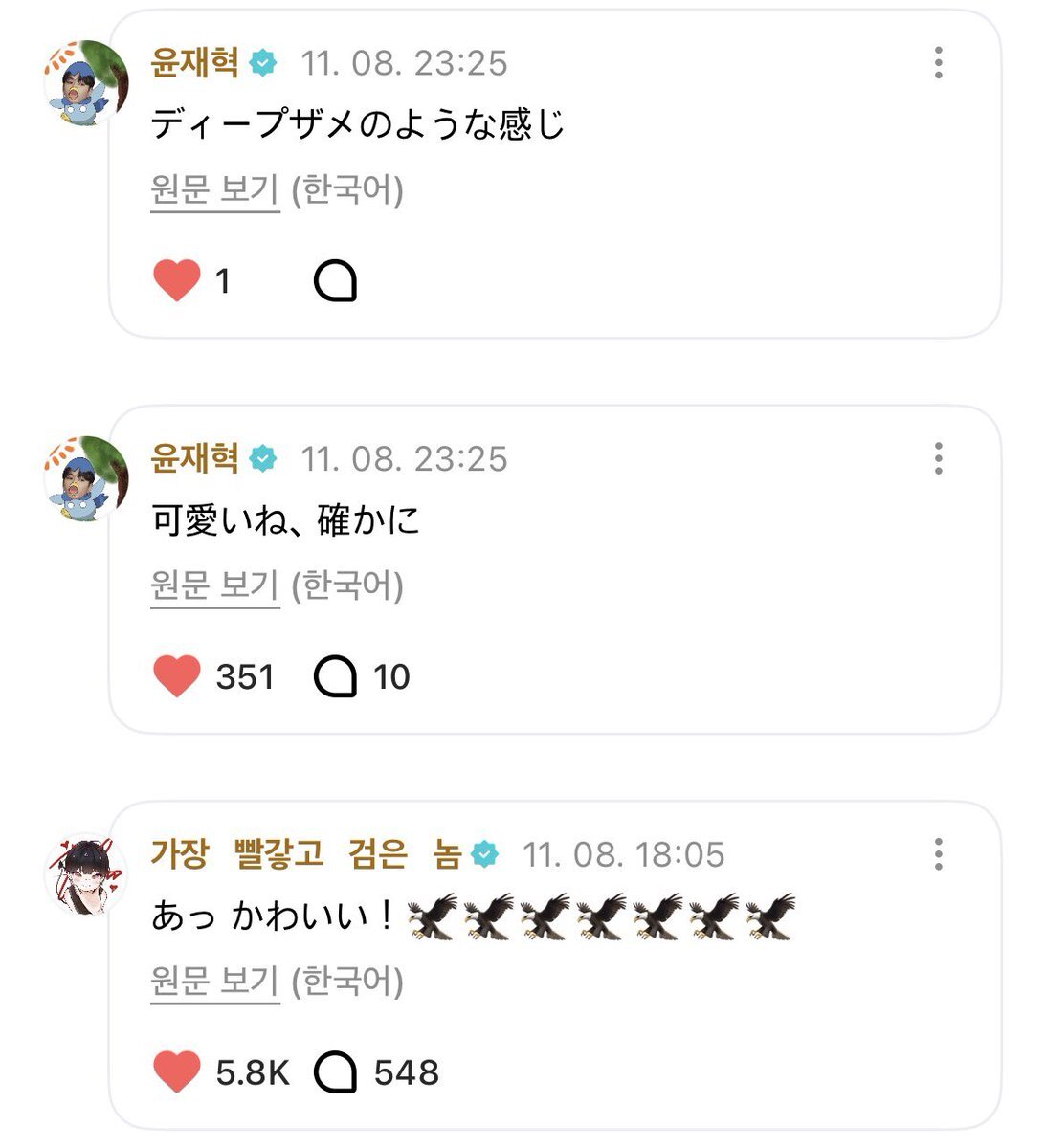Screen dimensions: 1046x1148
Task: View original Korean of 可愛いね comment
Action: pos(214,586)
